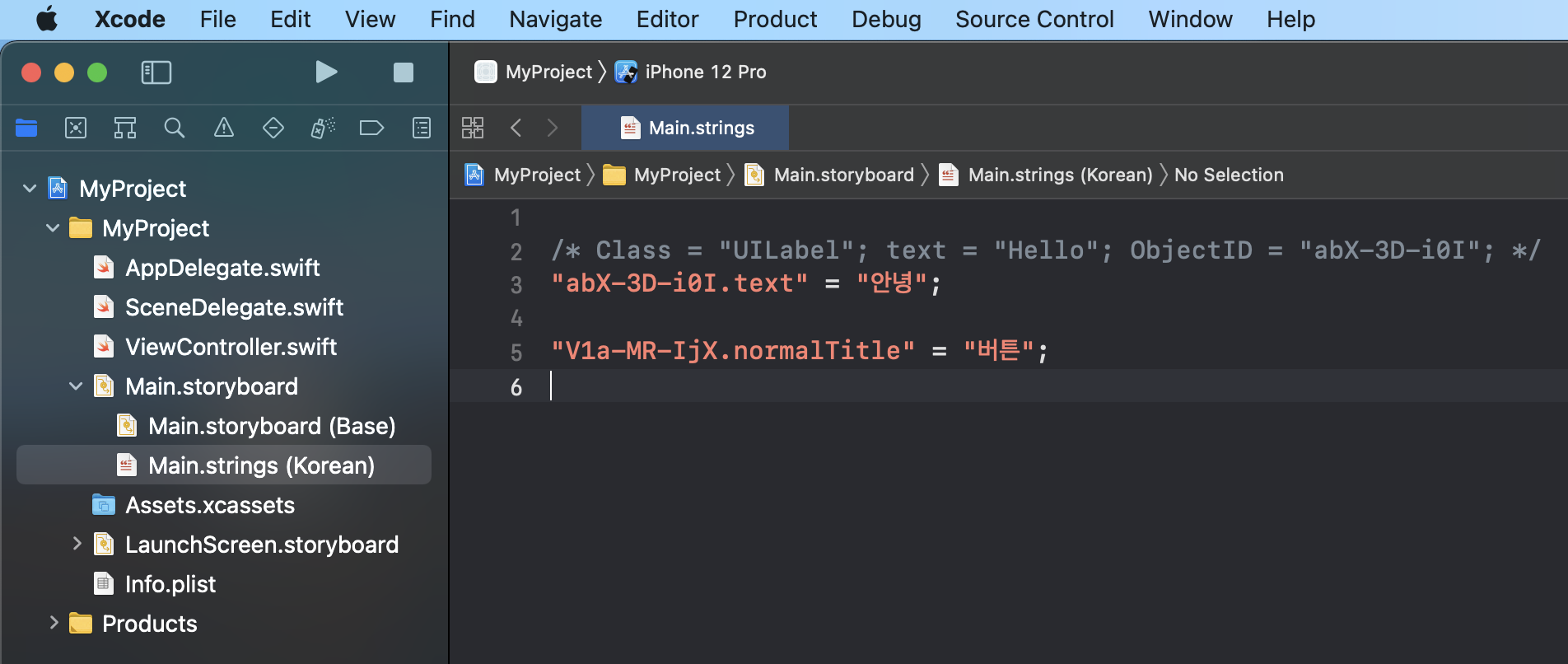Click the "abX-3D-i0I.text" key string

679,283
